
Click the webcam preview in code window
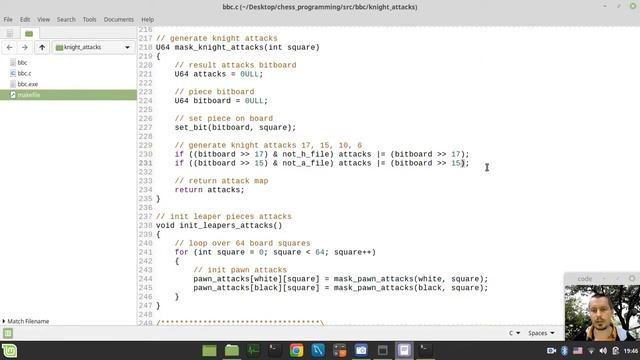[x=602, y=313]
